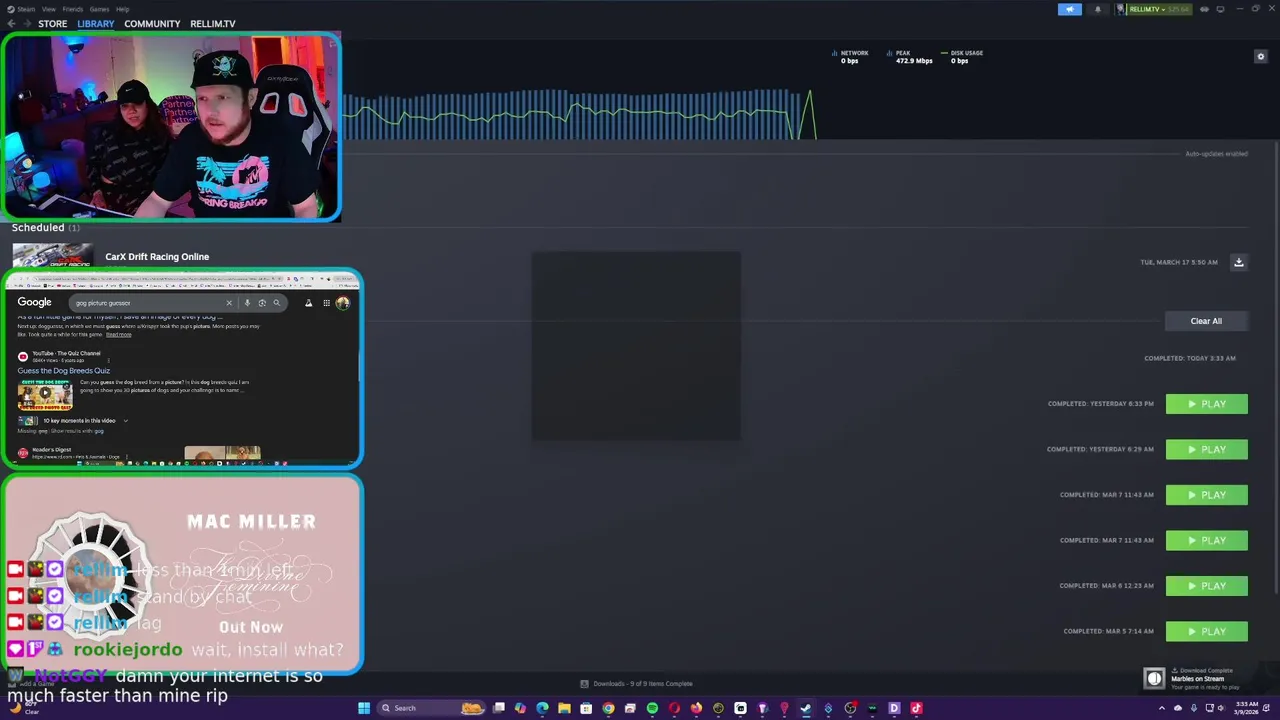Go back with the Steam back arrow
Viewport: 1280px width, 720px height.
click(x=11, y=24)
